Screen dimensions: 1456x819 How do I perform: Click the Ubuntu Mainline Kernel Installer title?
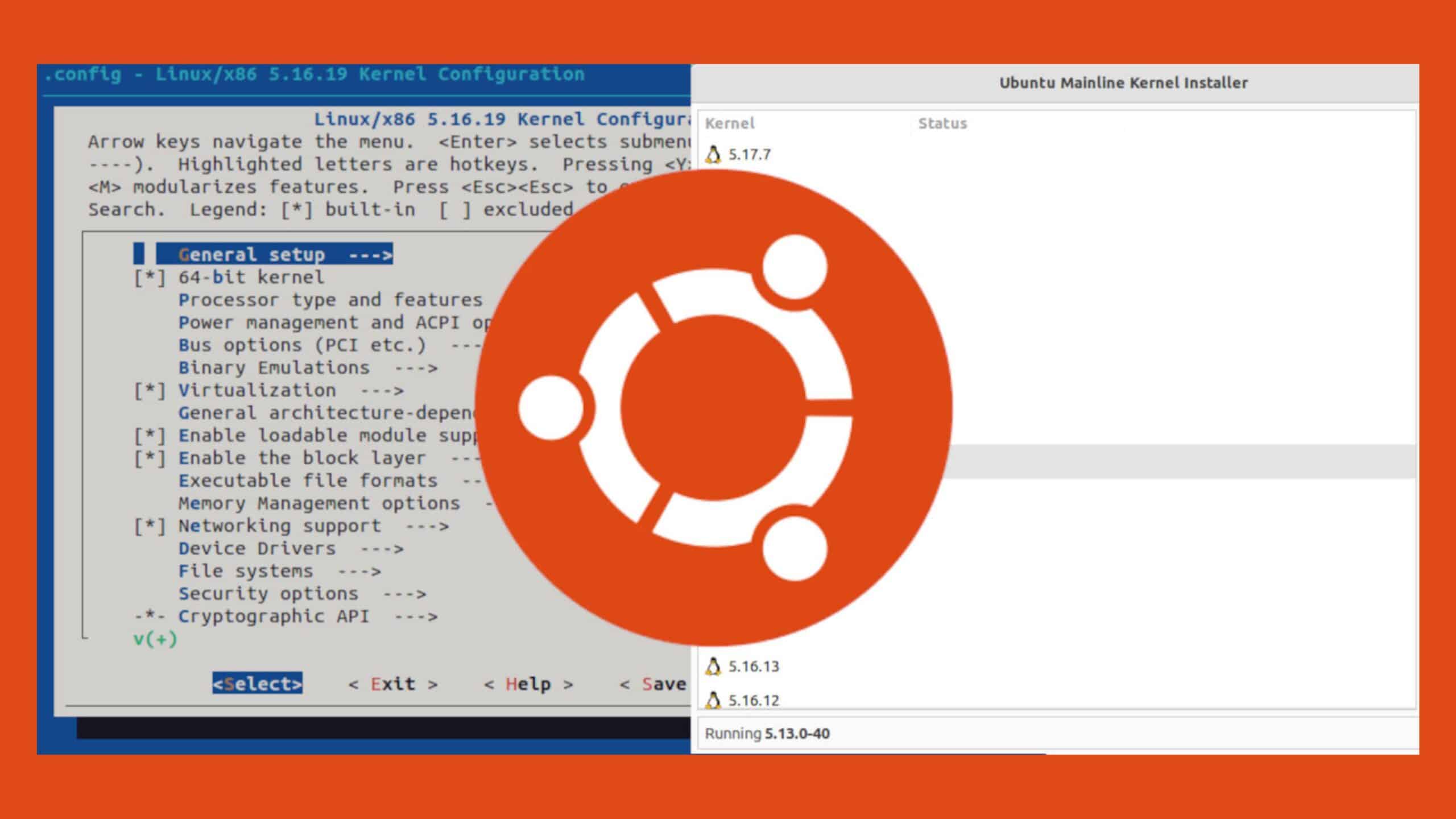(1123, 82)
